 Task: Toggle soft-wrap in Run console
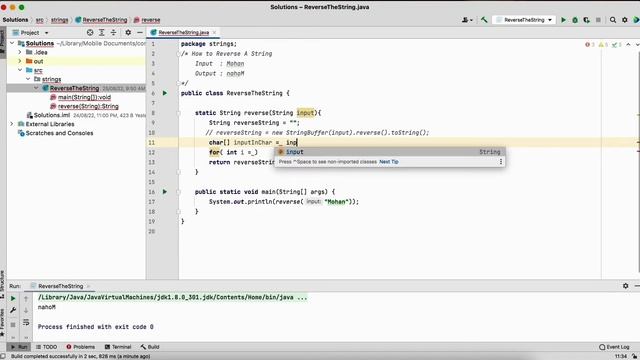26,322
